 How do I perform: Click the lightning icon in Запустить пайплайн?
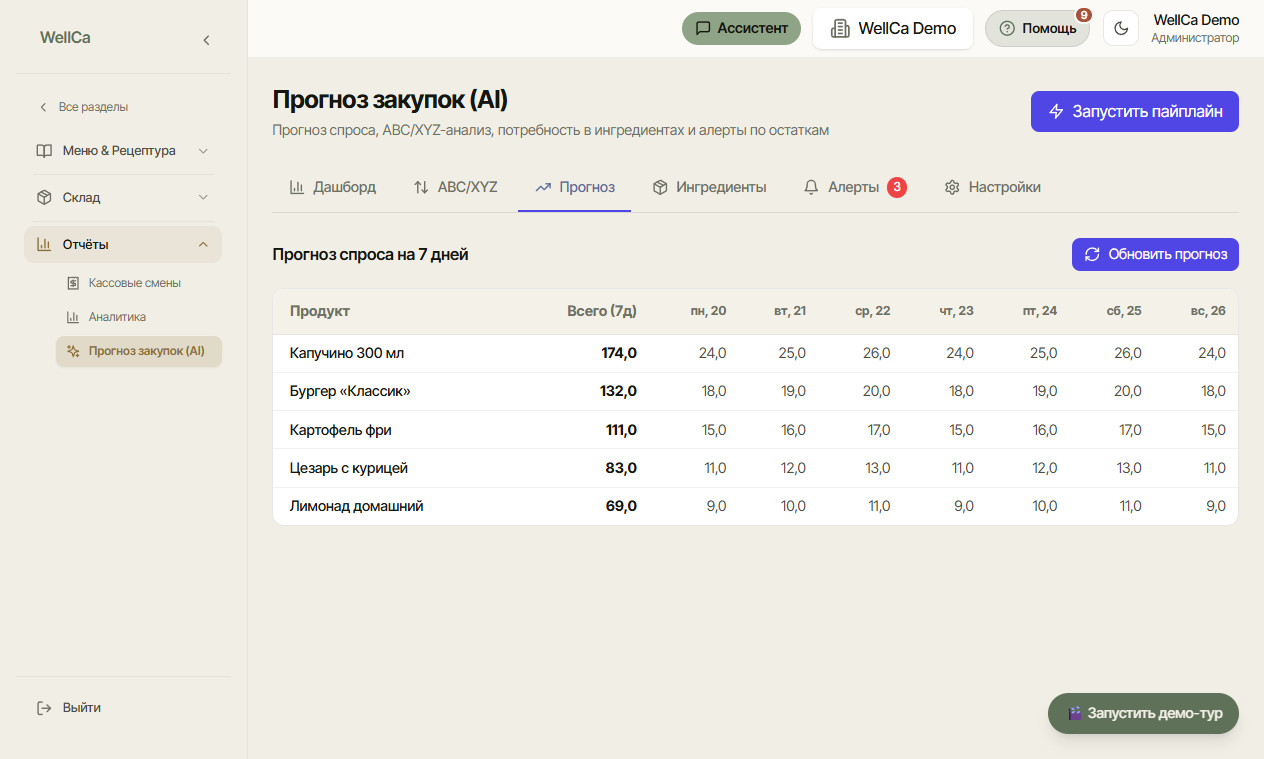point(1056,112)
